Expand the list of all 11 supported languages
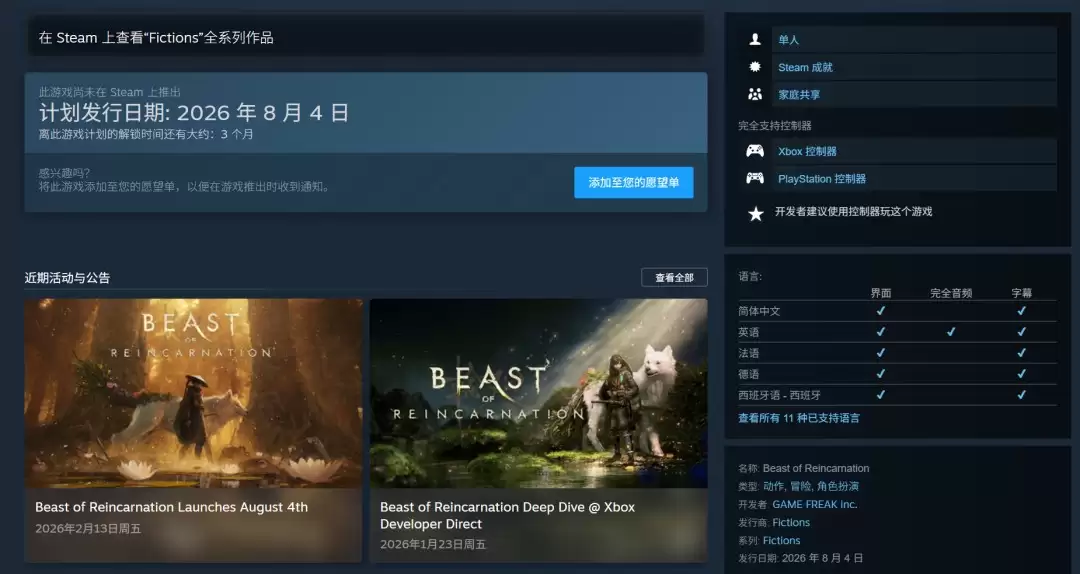The image size is (1080, 574). 798,418
